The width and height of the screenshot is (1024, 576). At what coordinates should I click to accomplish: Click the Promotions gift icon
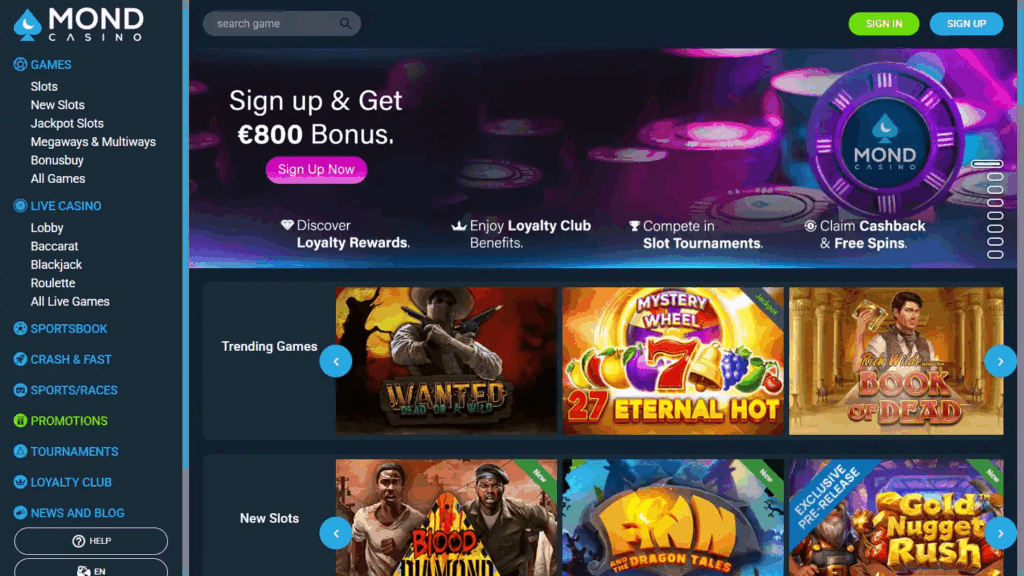pos(20,421)
